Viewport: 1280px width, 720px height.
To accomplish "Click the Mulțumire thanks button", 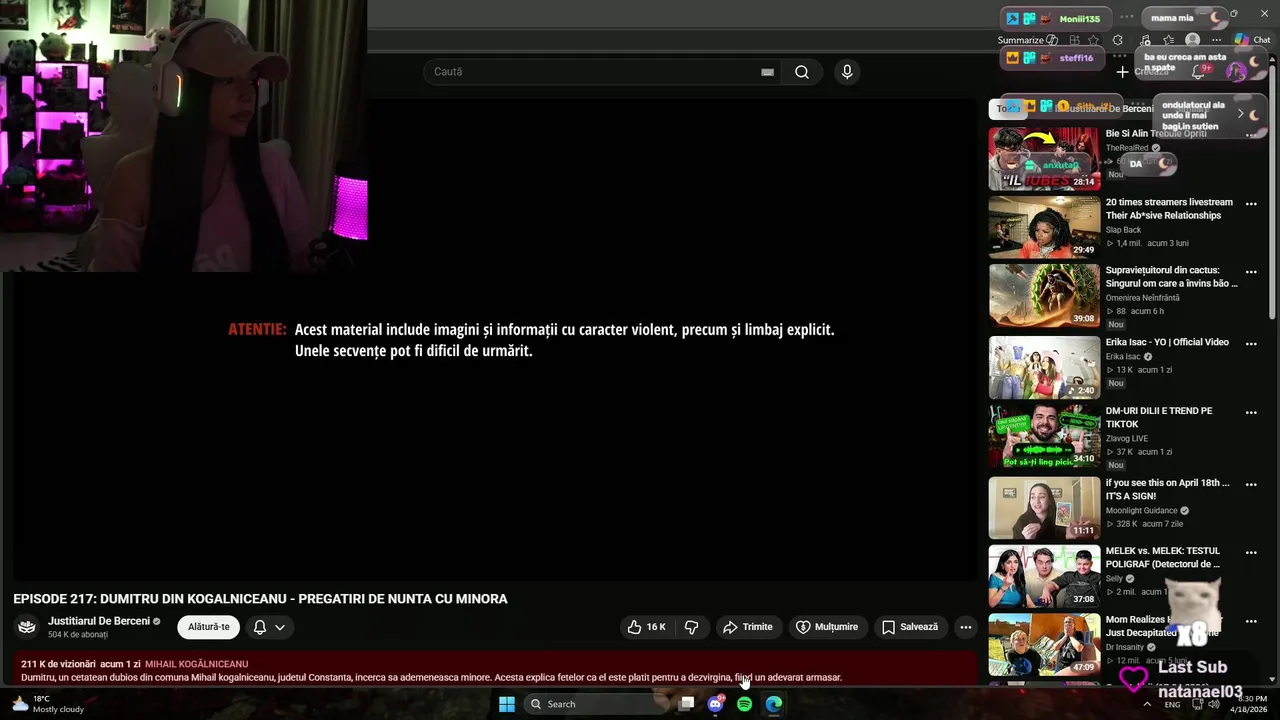I will click(827, 627).
